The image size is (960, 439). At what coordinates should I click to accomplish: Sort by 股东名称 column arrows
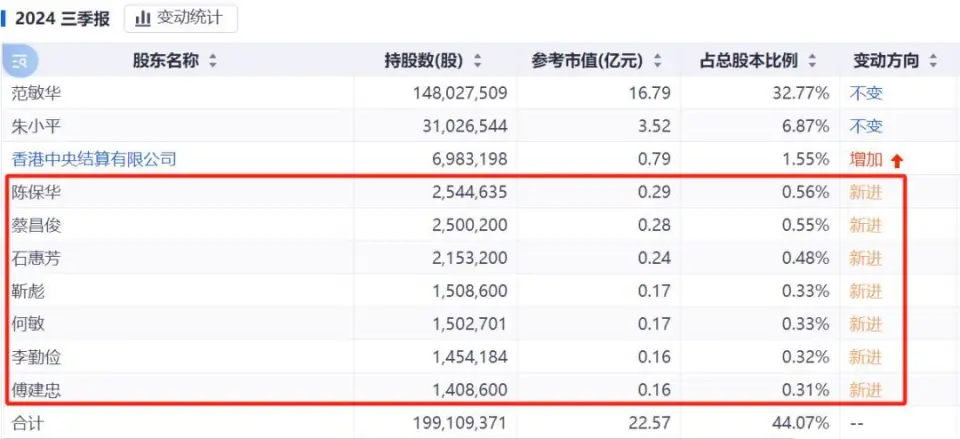[x=213, y=61]
